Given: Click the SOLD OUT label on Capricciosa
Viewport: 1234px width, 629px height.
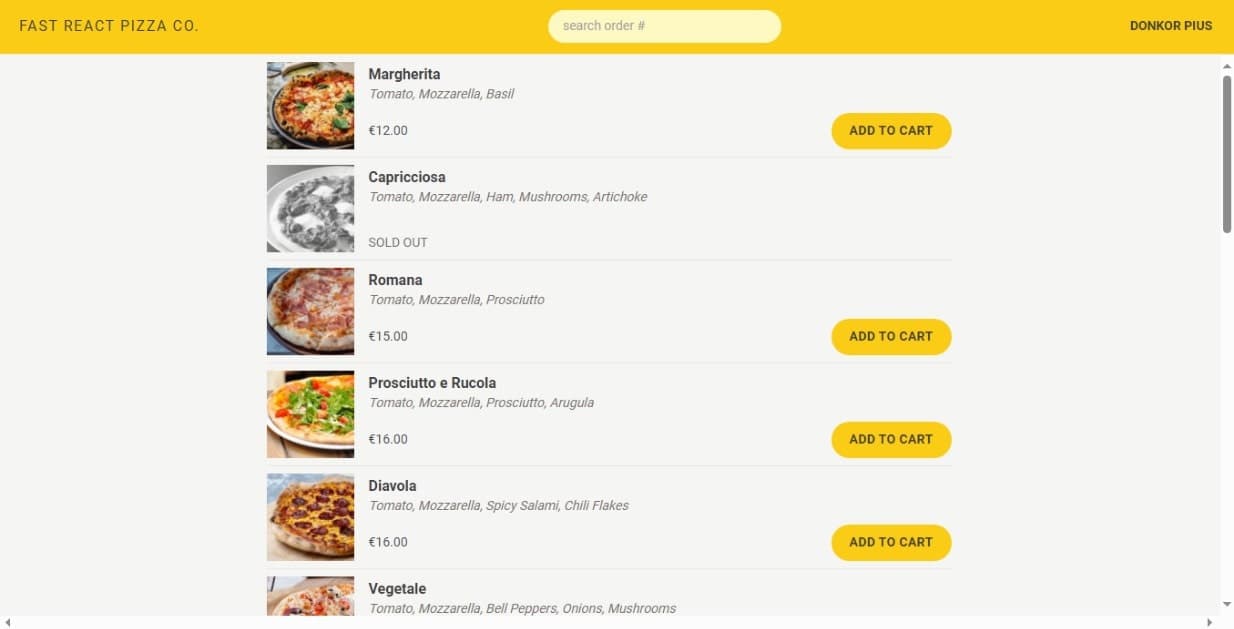Looking at the screenshot, I should (397, 242).
